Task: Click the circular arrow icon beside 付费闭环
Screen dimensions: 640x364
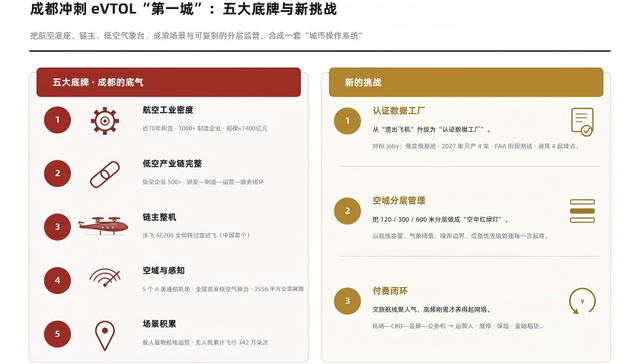Action: tap(582, 301)
